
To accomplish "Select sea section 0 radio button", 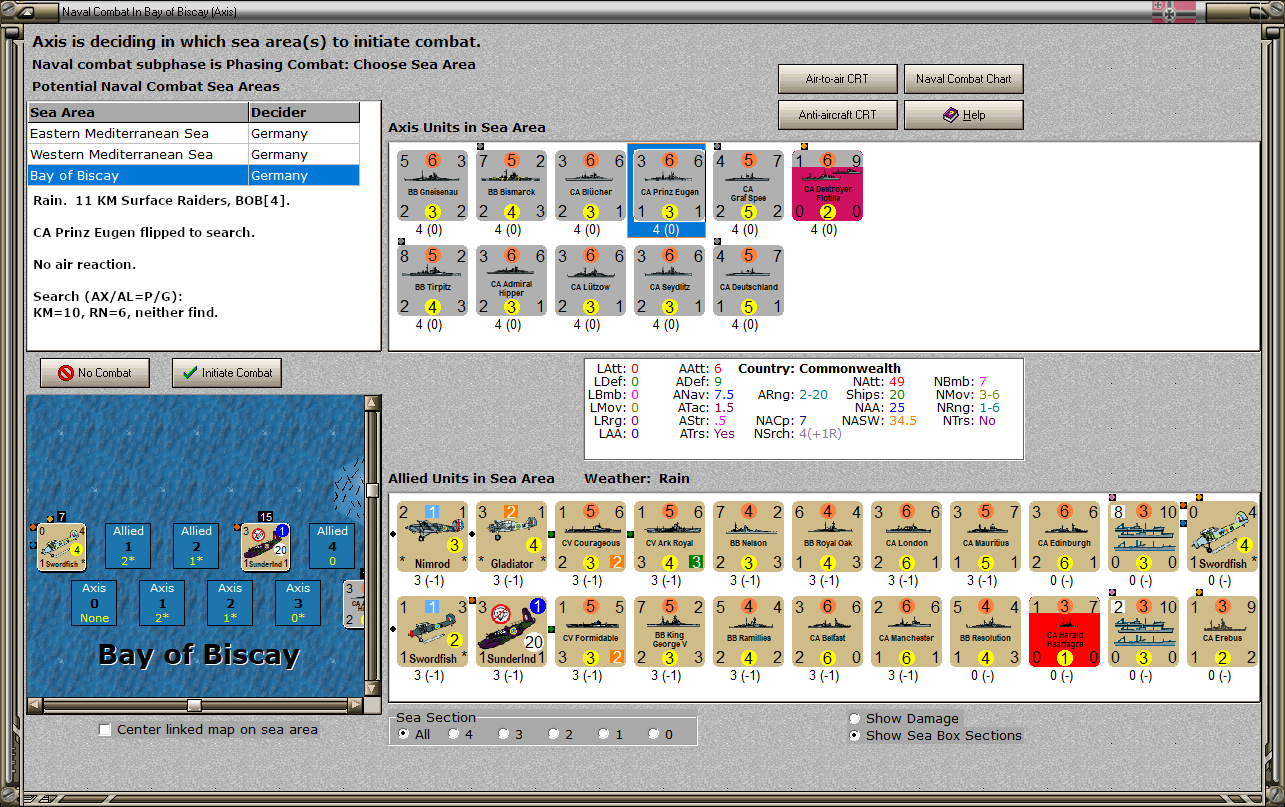I will (x=654, y=734).
